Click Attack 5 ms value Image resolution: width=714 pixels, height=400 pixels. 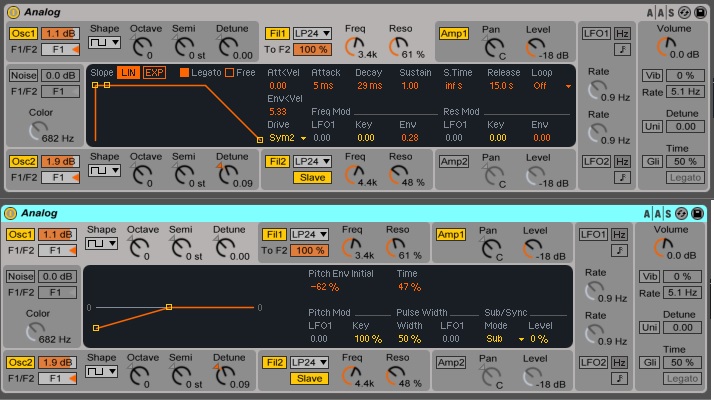(x=323, y=86)
